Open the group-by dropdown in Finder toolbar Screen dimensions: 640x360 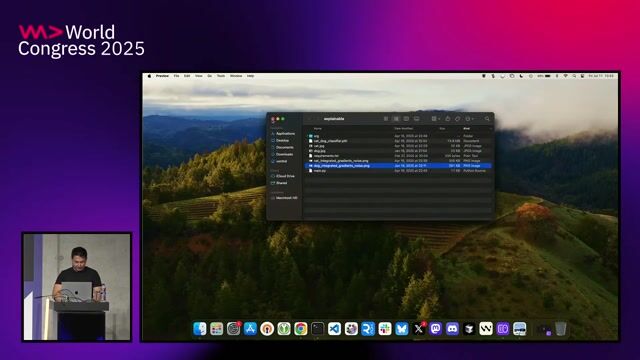[x=436, y=119]
